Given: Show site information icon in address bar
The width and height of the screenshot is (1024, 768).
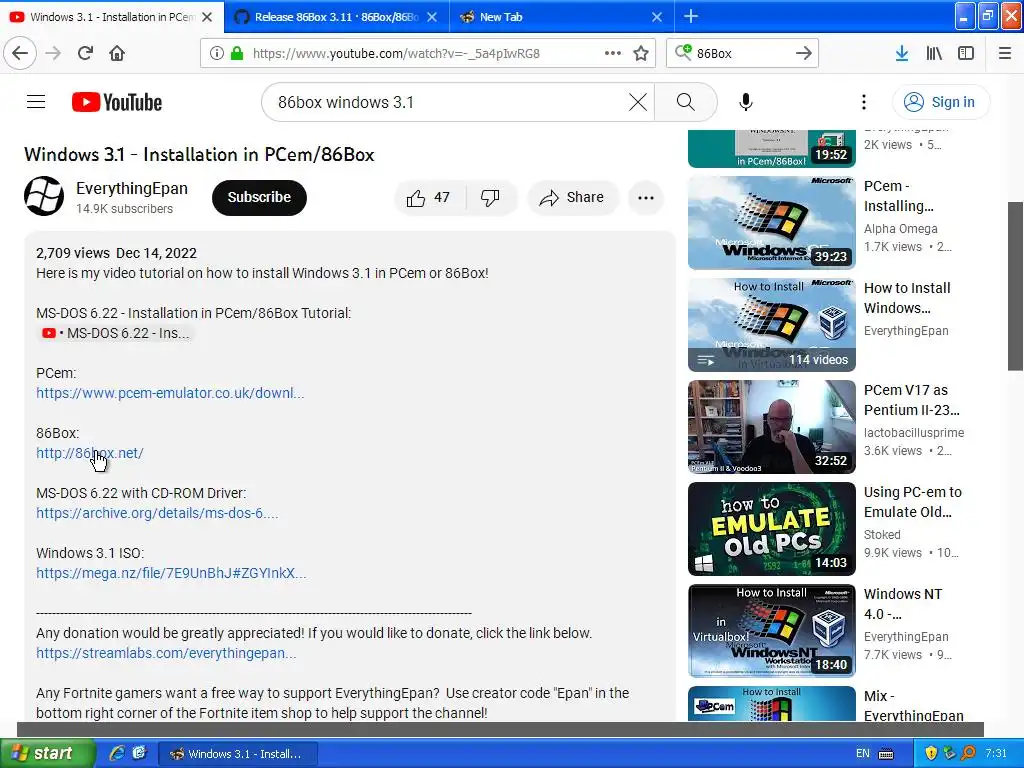Looking at the screenshot, I should (x=217, y=54).
